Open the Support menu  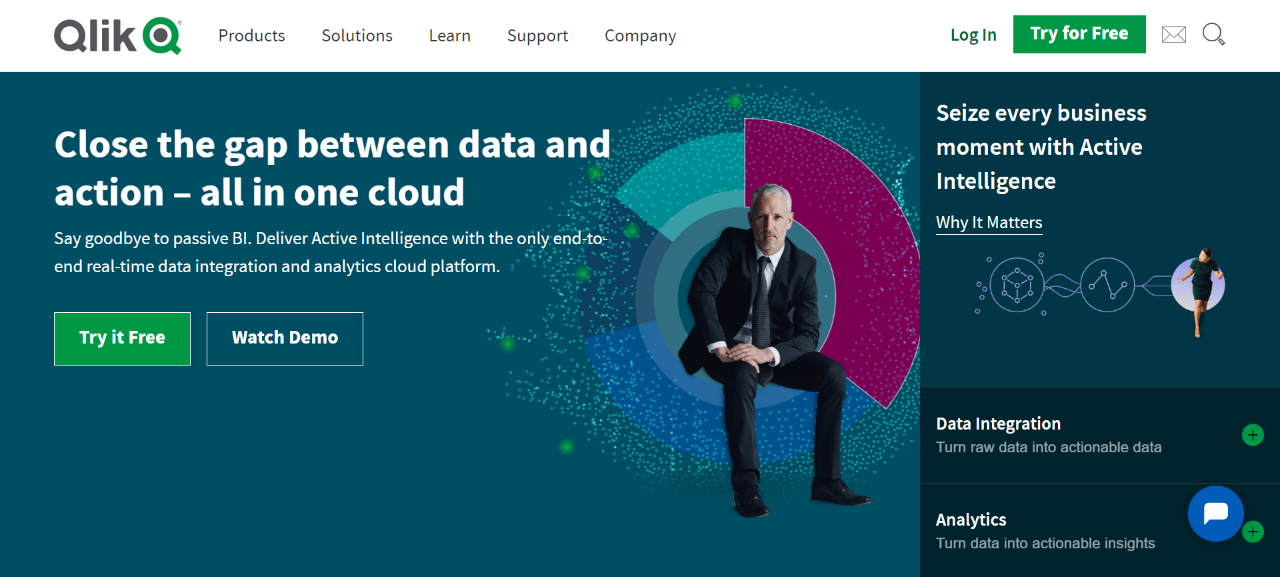[x=537, y=36]
